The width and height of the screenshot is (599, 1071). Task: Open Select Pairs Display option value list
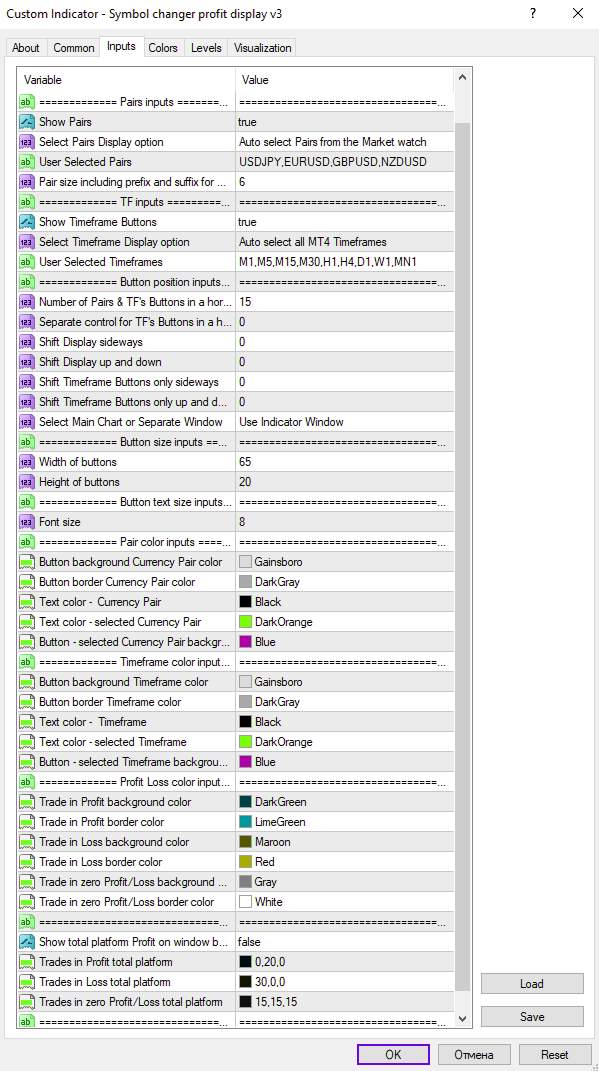[344, 142]
